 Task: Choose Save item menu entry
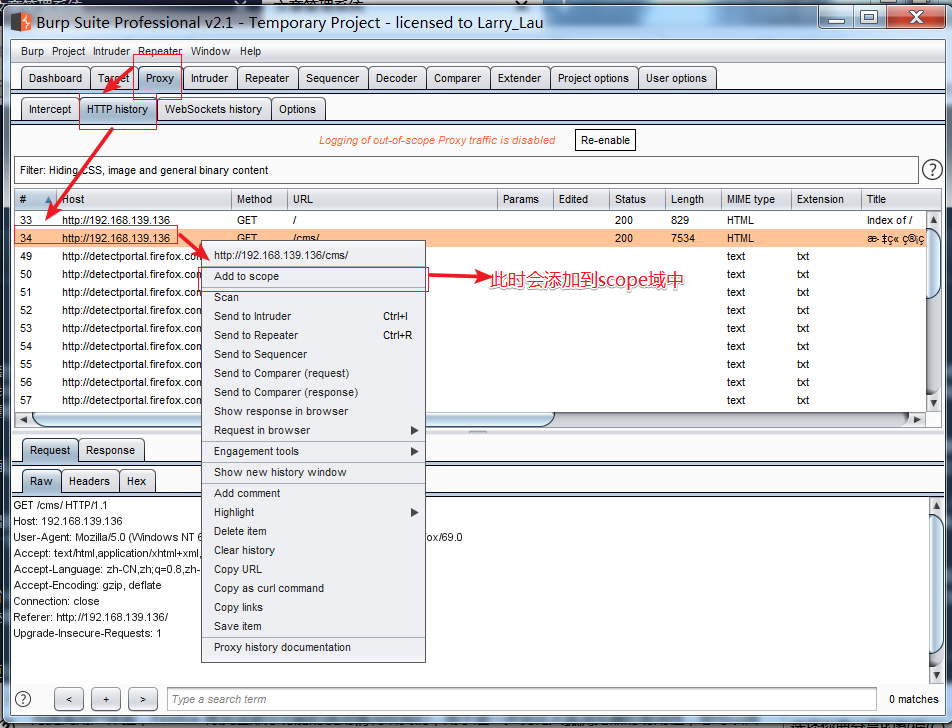click(x=313, y=626)
